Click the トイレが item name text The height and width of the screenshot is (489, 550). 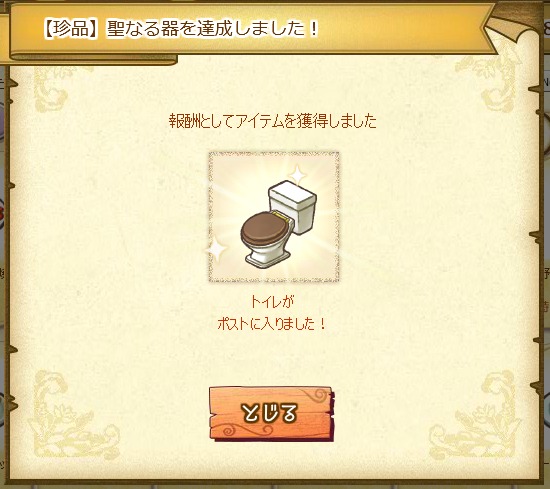[272, 302]
